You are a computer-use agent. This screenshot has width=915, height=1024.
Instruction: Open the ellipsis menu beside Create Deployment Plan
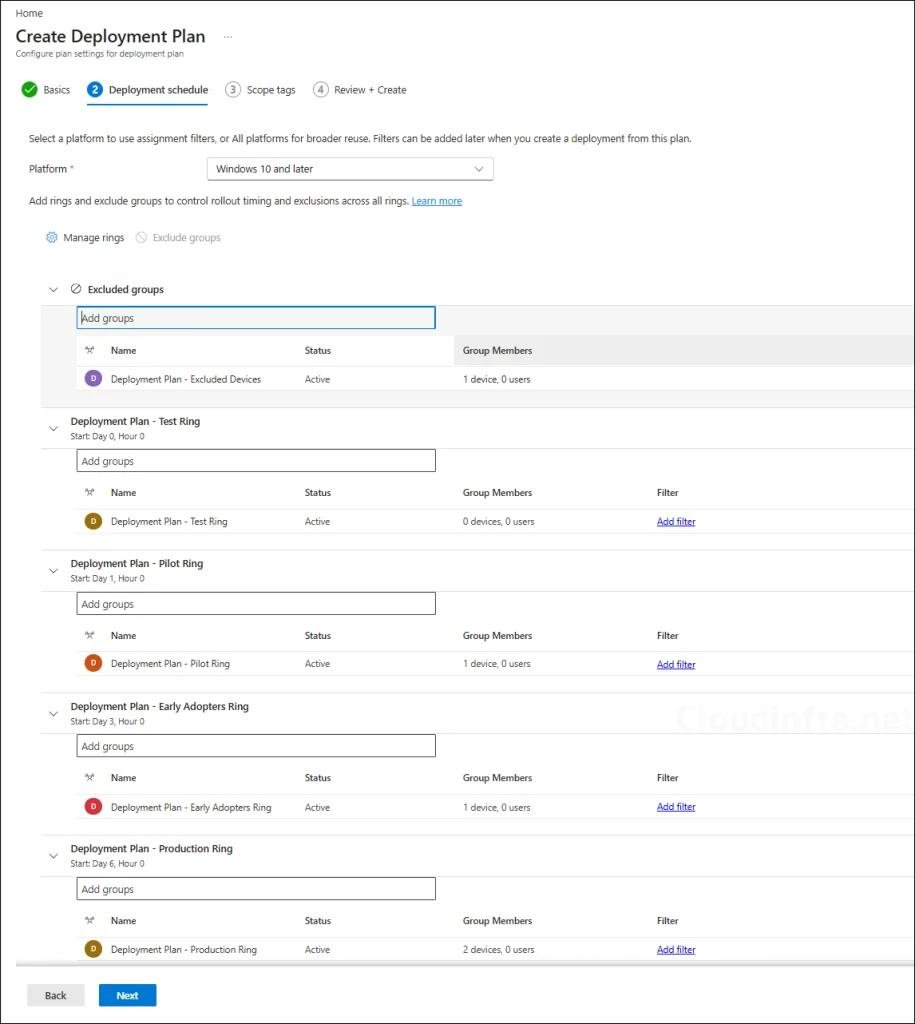[x=227, y=37]
